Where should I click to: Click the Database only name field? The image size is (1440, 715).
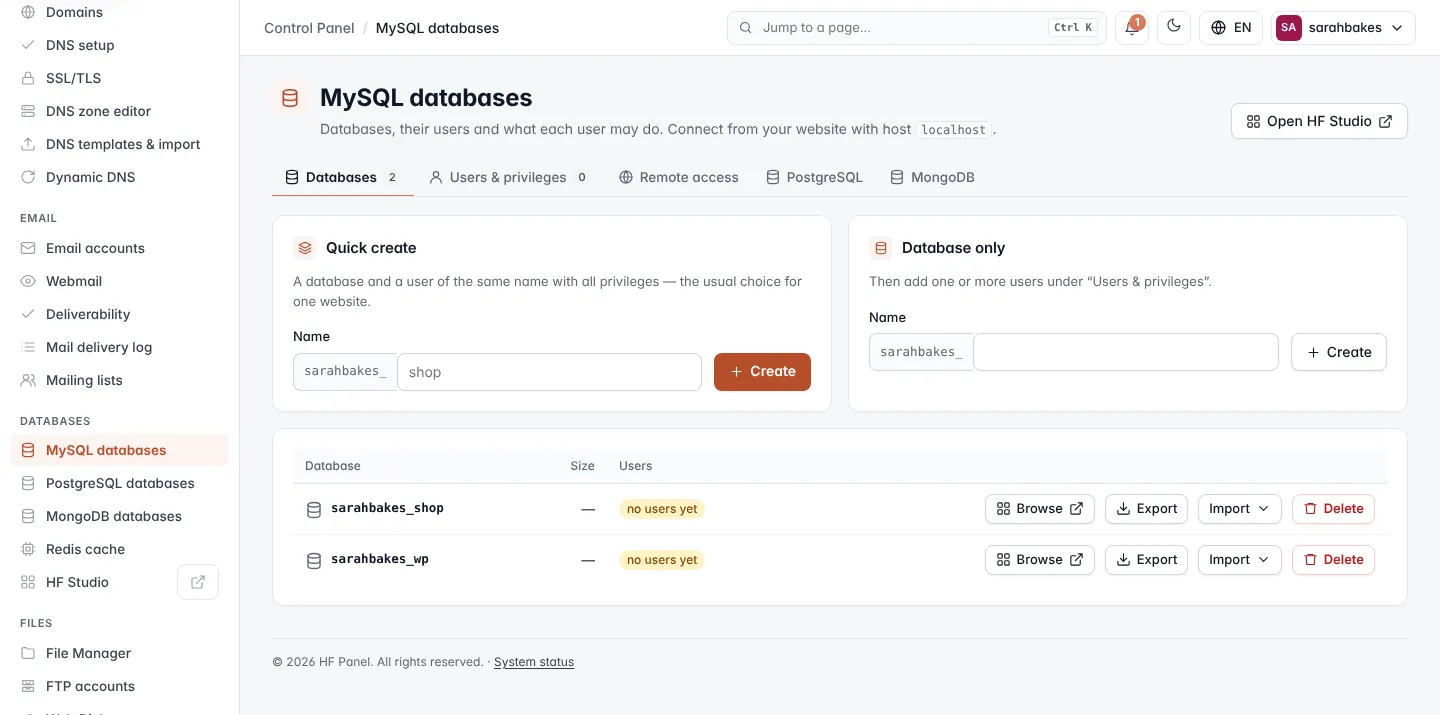1126,352
